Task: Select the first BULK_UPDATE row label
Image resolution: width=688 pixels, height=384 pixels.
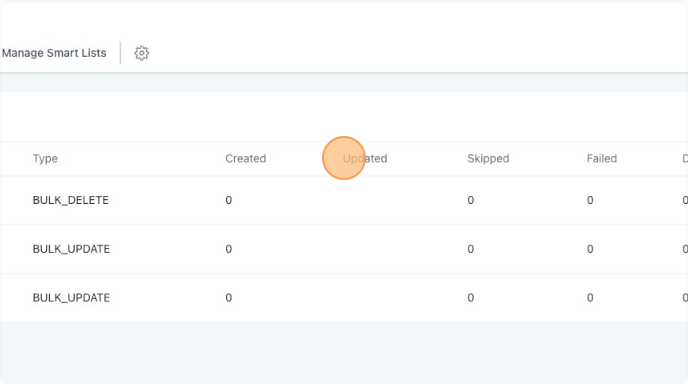Action: (71, 249)
